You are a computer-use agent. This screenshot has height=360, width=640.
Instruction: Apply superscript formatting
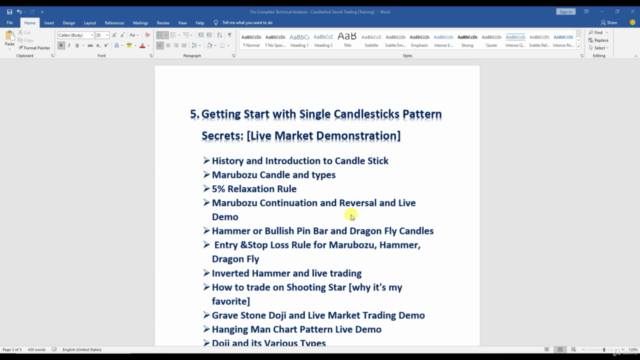[106, 46]
